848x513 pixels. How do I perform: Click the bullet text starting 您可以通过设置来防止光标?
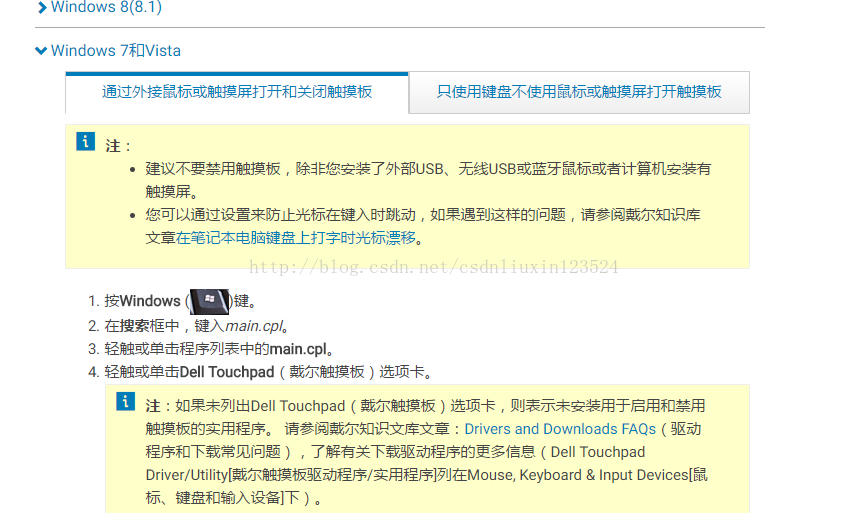tap(423, 226)
